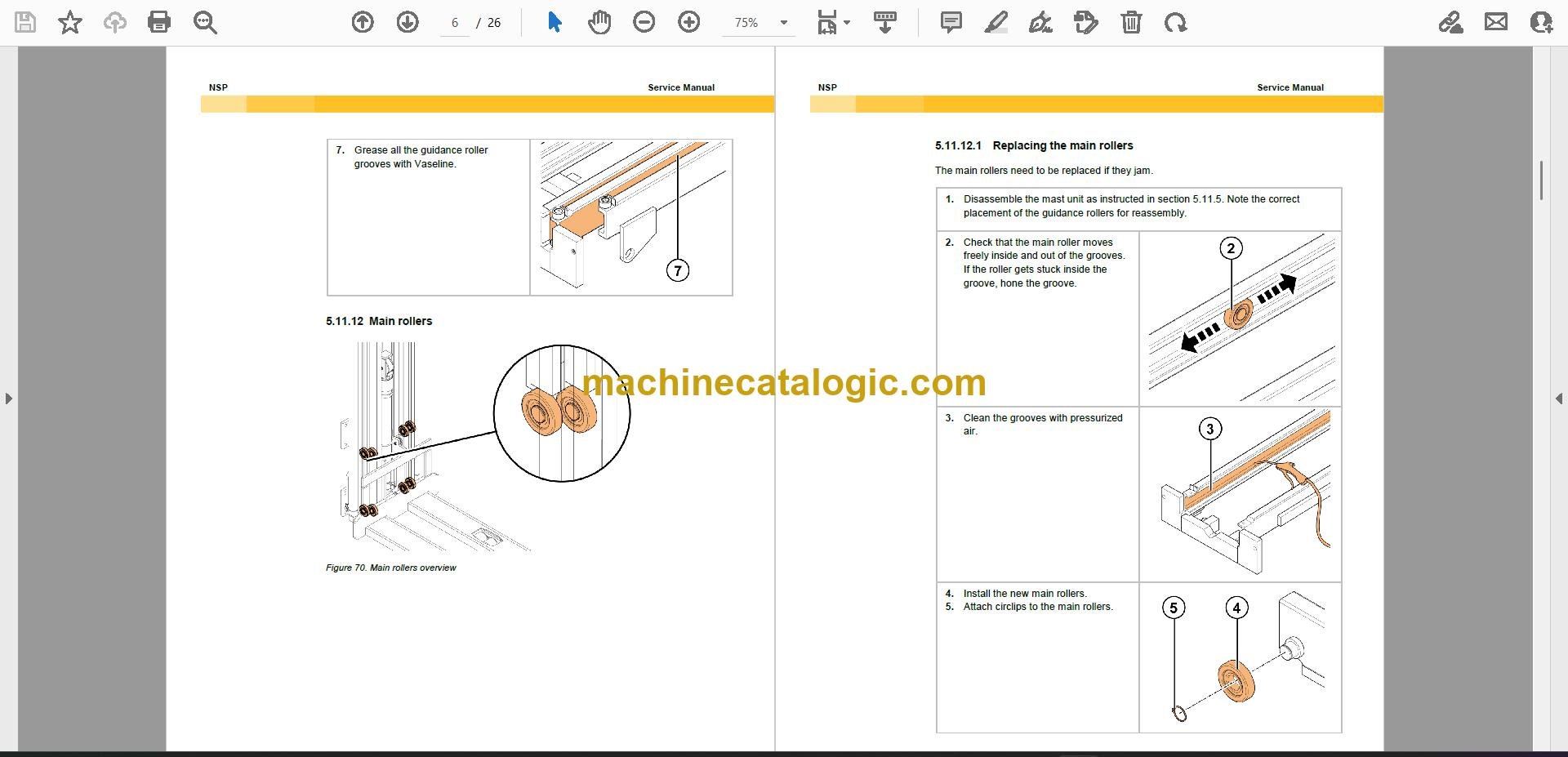
Task: Click the main rollers overview figure
Action: [483, 447]
